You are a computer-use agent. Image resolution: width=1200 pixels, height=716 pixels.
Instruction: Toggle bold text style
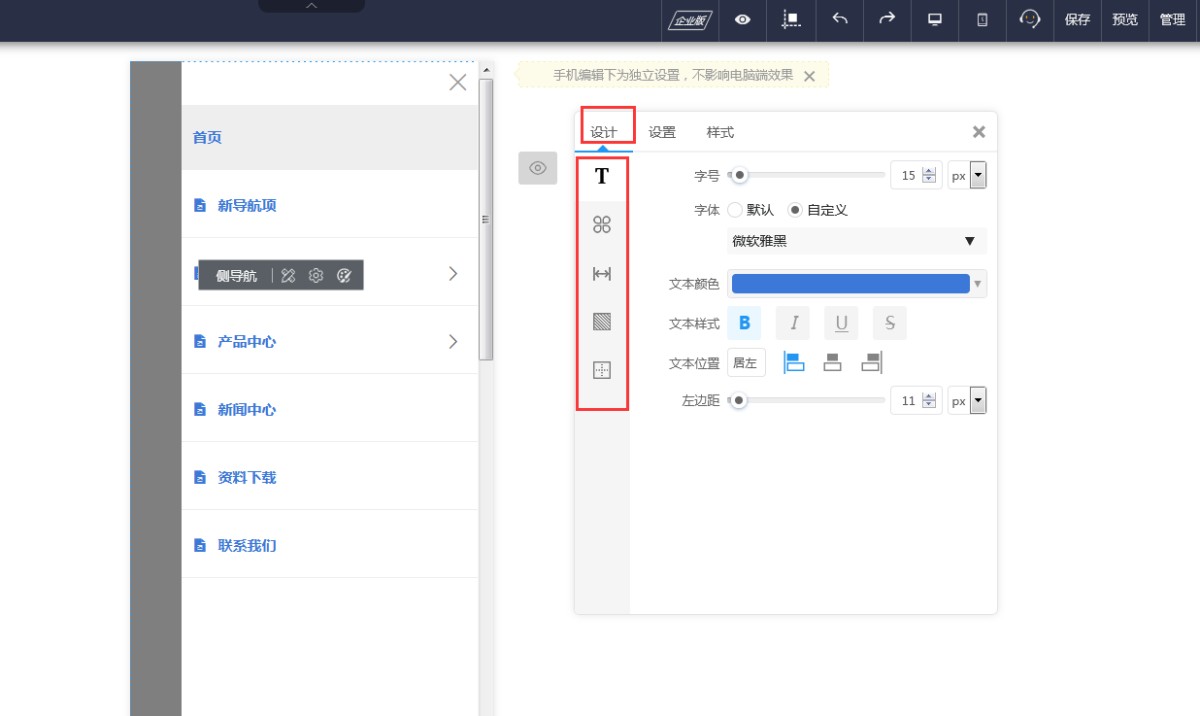[744, 322]
